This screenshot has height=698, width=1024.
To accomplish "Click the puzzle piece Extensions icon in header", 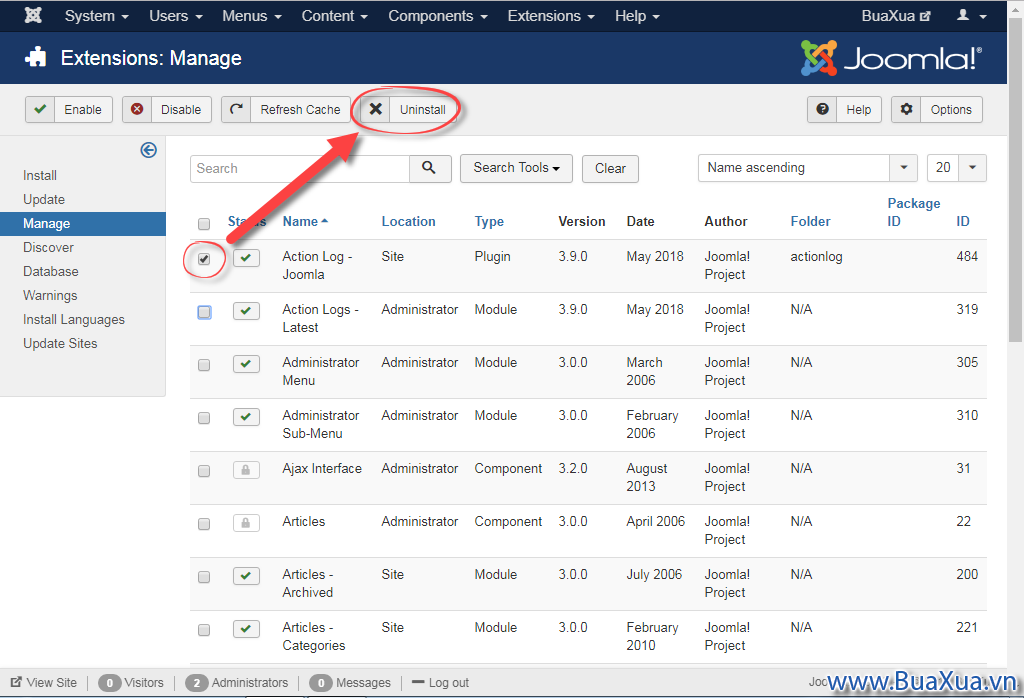I will 35,57.
